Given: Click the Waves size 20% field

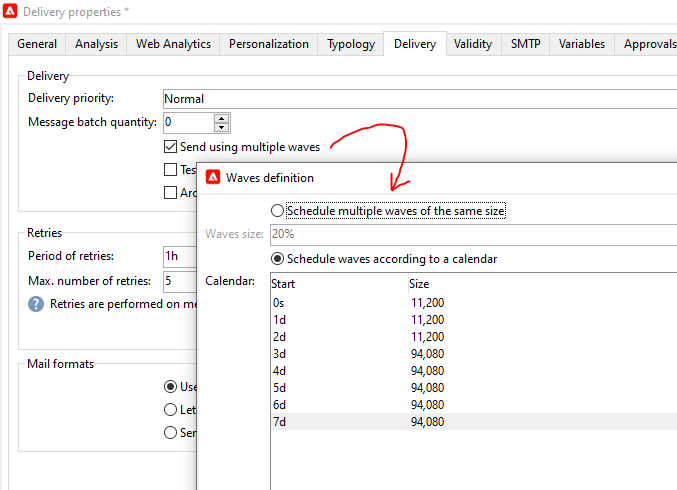Looking at the screenshot, I should 470,234.
